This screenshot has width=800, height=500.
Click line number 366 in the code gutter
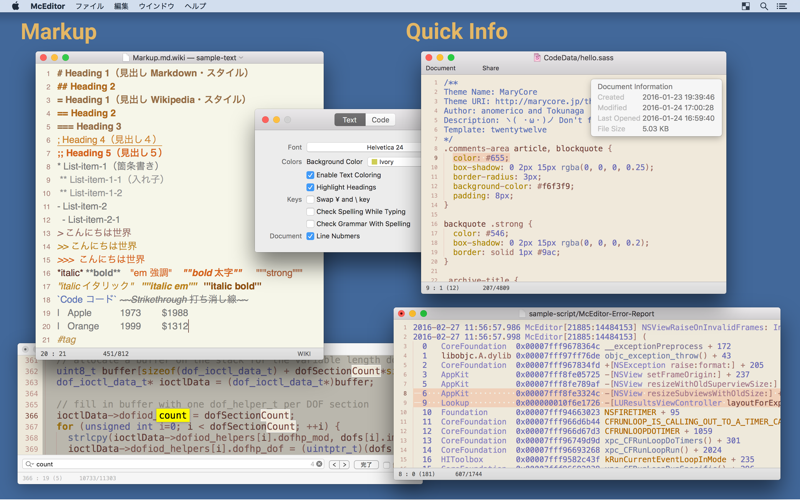coord(32,416)
